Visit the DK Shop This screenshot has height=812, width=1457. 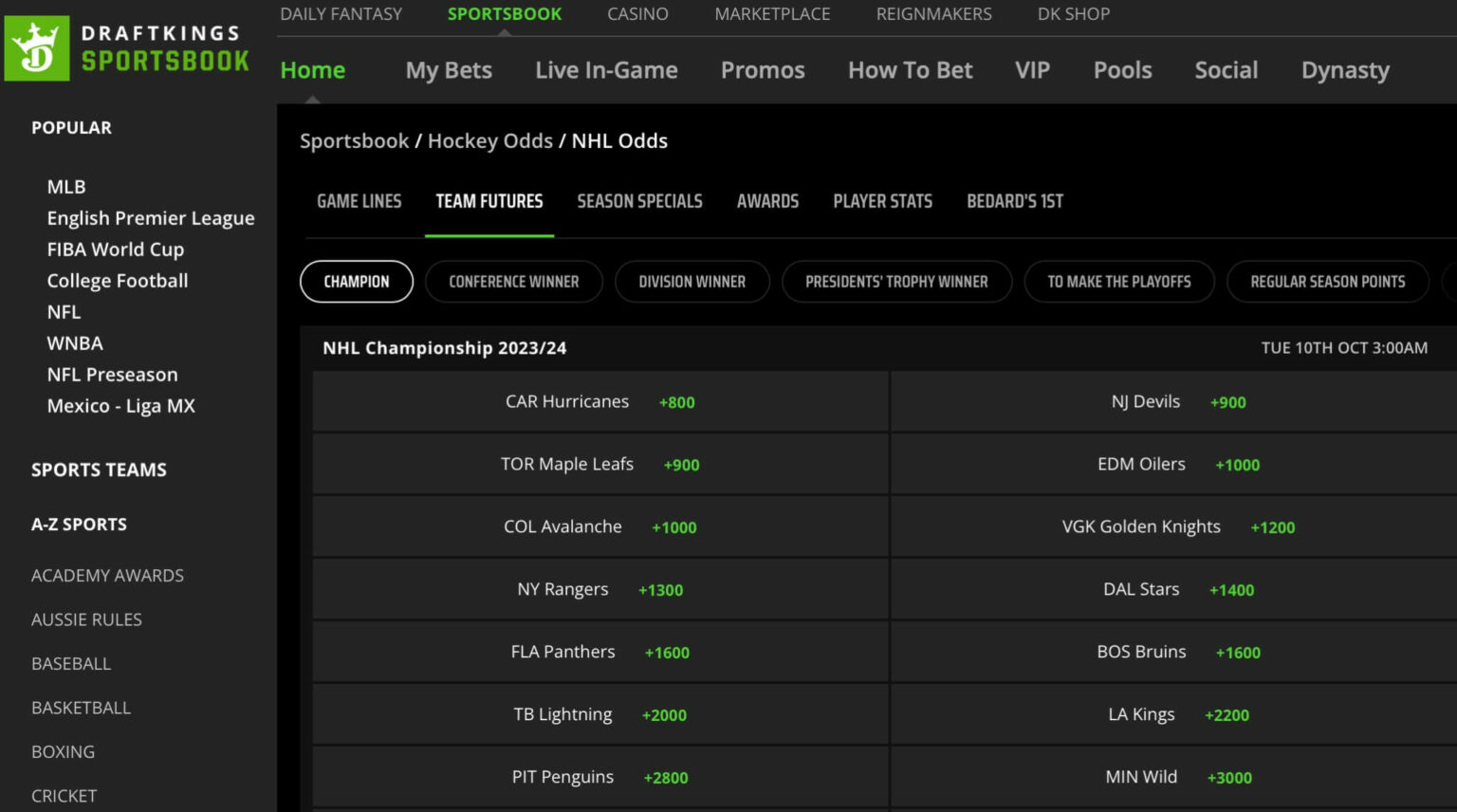1073,14
